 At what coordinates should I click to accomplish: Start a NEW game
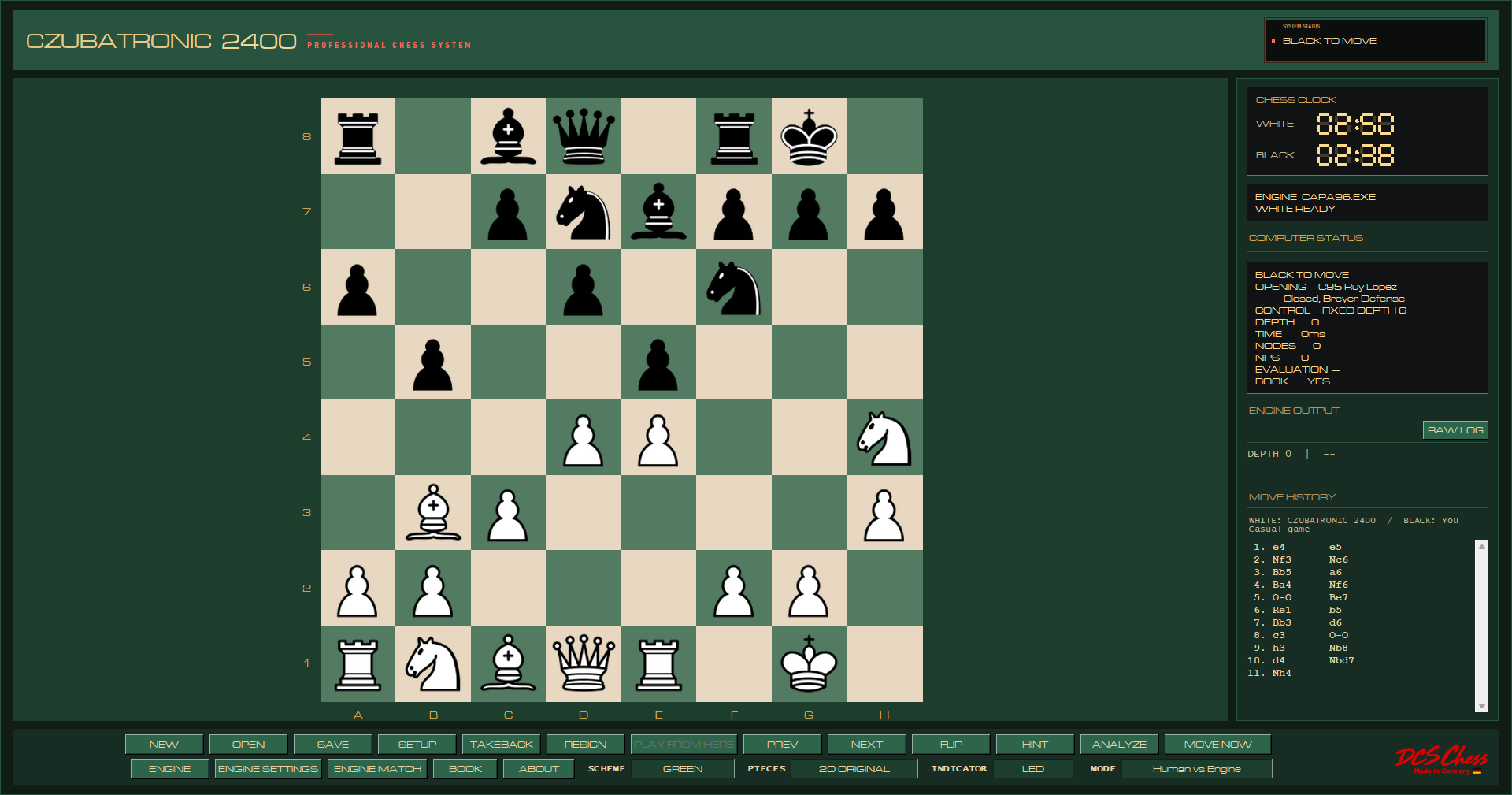point(164,745)
